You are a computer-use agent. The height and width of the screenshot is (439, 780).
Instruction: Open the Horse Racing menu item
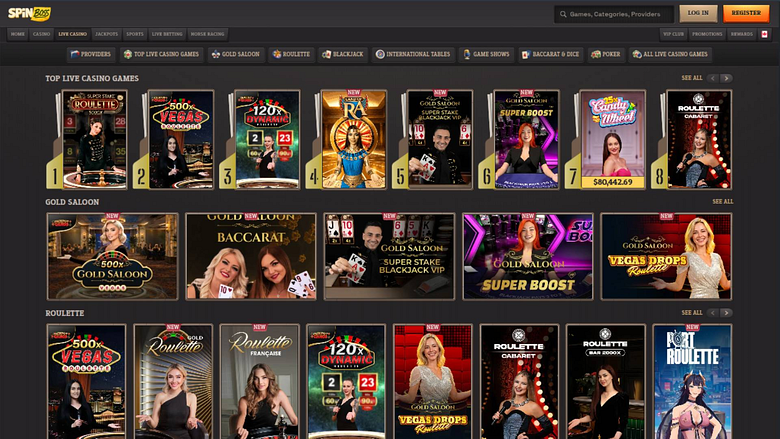tap(207, 34)
